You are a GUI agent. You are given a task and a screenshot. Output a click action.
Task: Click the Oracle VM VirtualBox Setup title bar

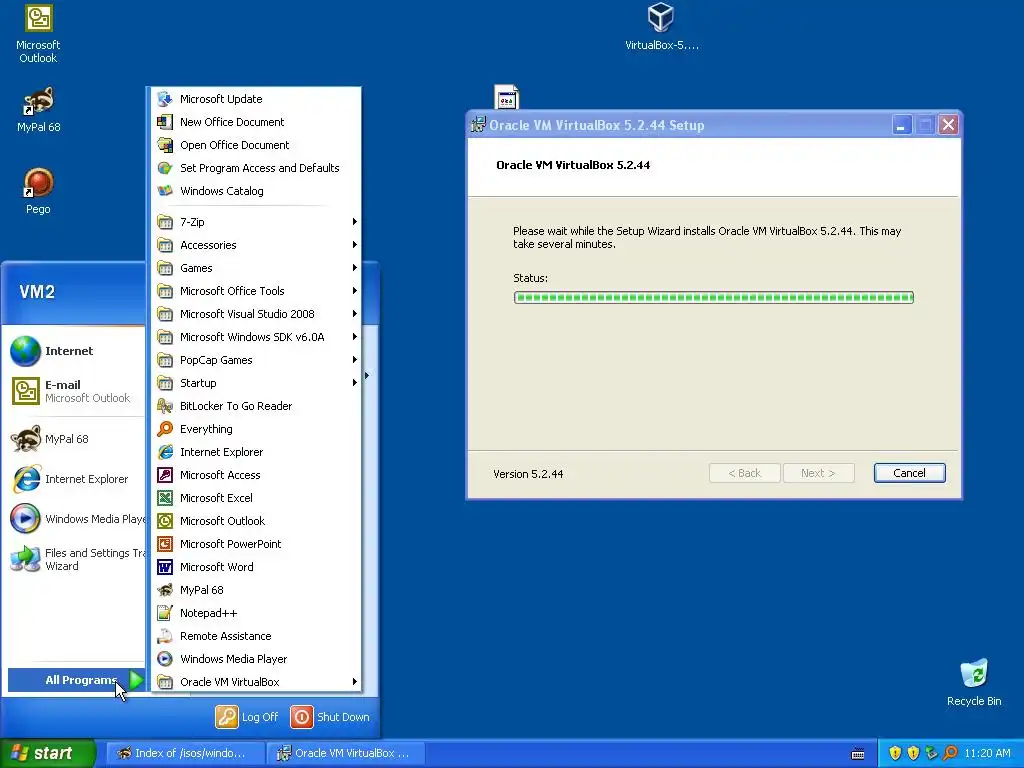(679, 125)
